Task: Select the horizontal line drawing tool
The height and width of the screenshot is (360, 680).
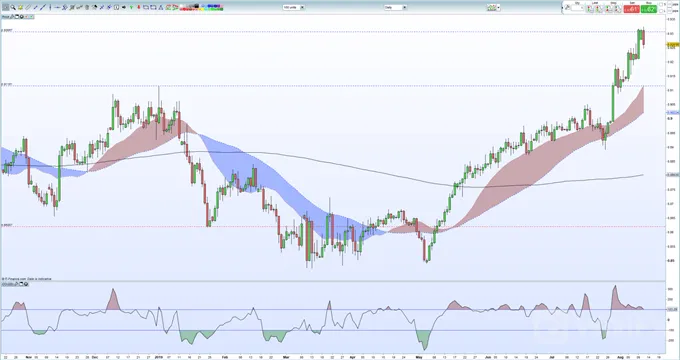Action: (57, 7)
